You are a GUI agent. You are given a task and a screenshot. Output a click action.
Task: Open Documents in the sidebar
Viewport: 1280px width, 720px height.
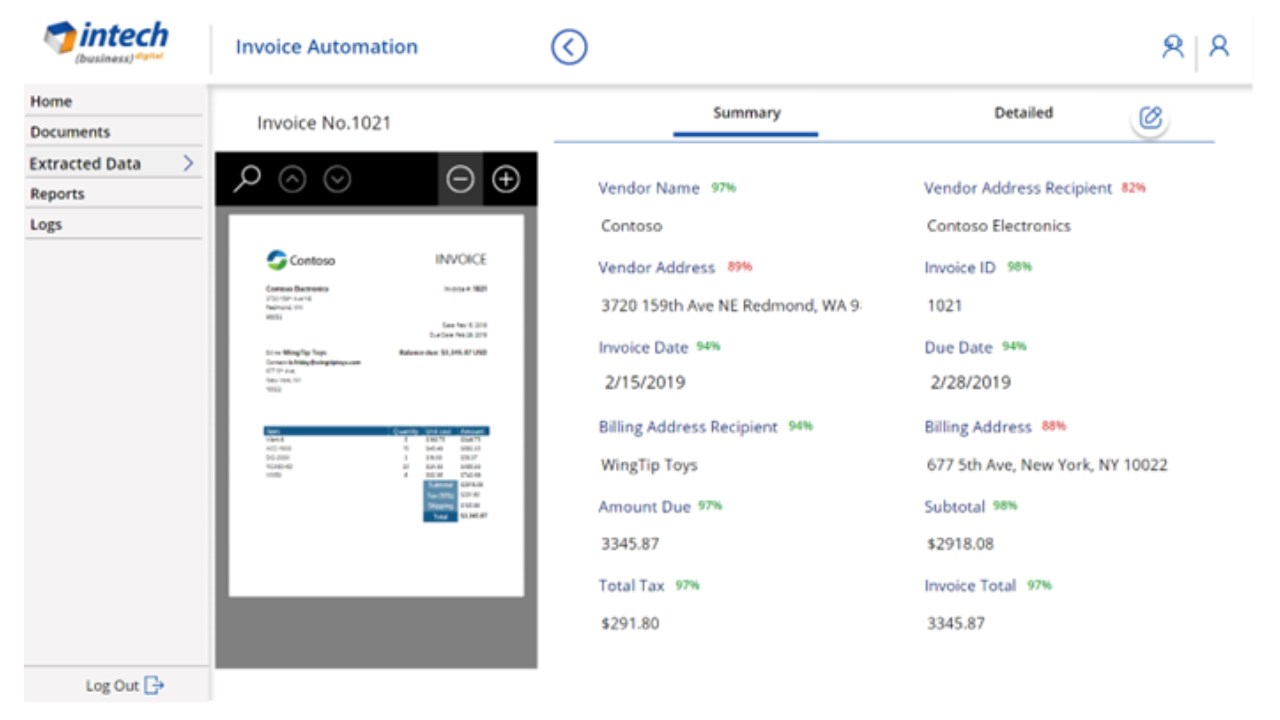(x=70, y=132)
